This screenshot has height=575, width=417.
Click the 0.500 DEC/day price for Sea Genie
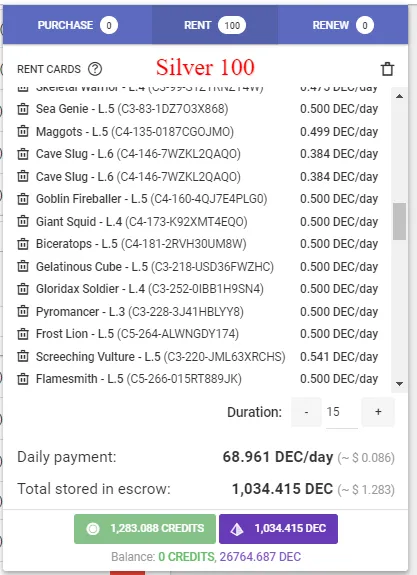pos(339,109)
